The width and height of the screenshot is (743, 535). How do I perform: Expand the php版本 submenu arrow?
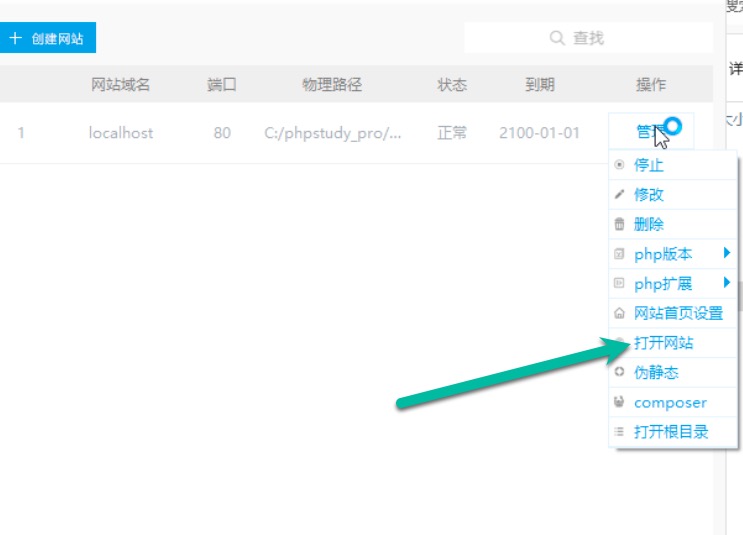(727, 253)
